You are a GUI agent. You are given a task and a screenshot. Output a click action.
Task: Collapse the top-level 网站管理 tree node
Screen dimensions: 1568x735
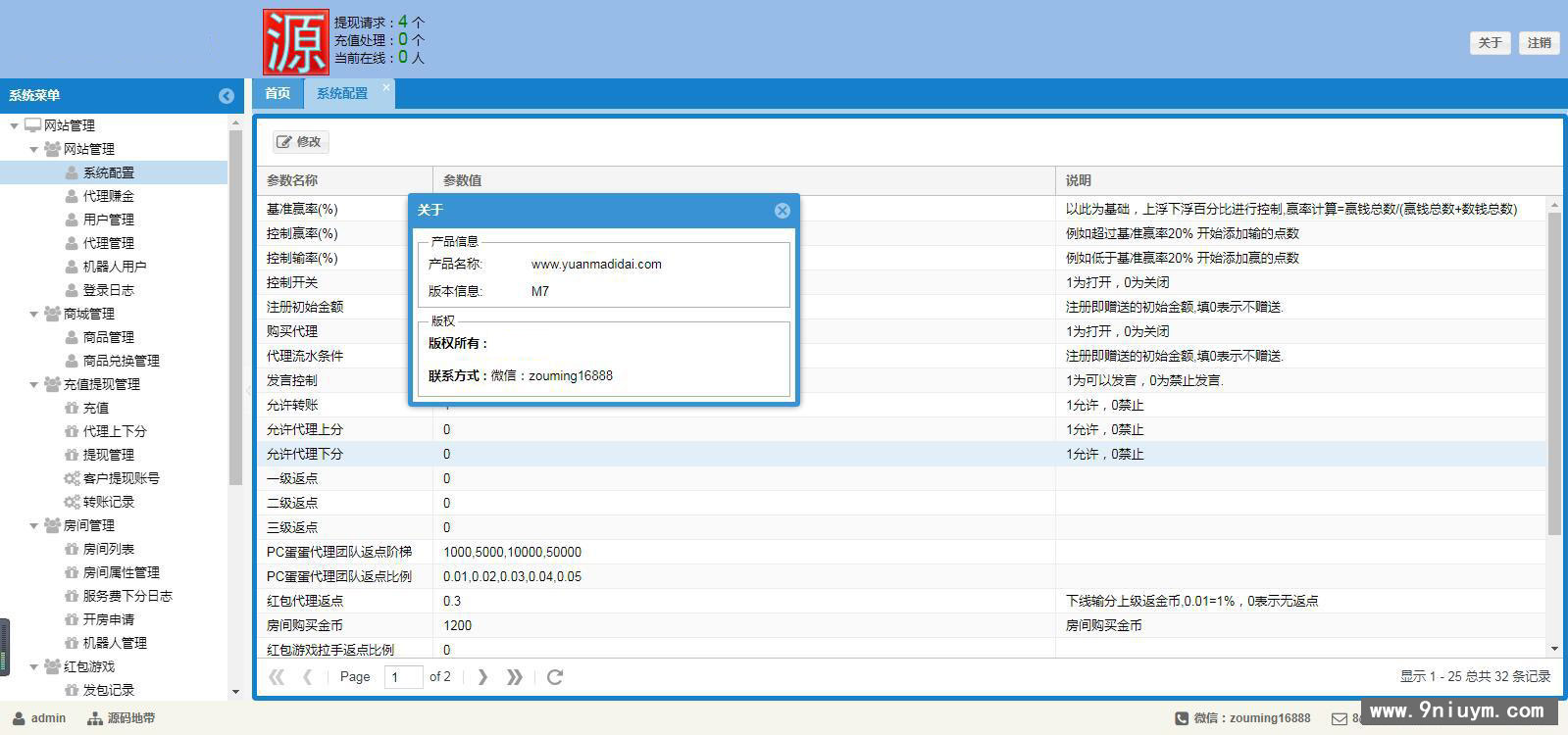tap(14, 125)
